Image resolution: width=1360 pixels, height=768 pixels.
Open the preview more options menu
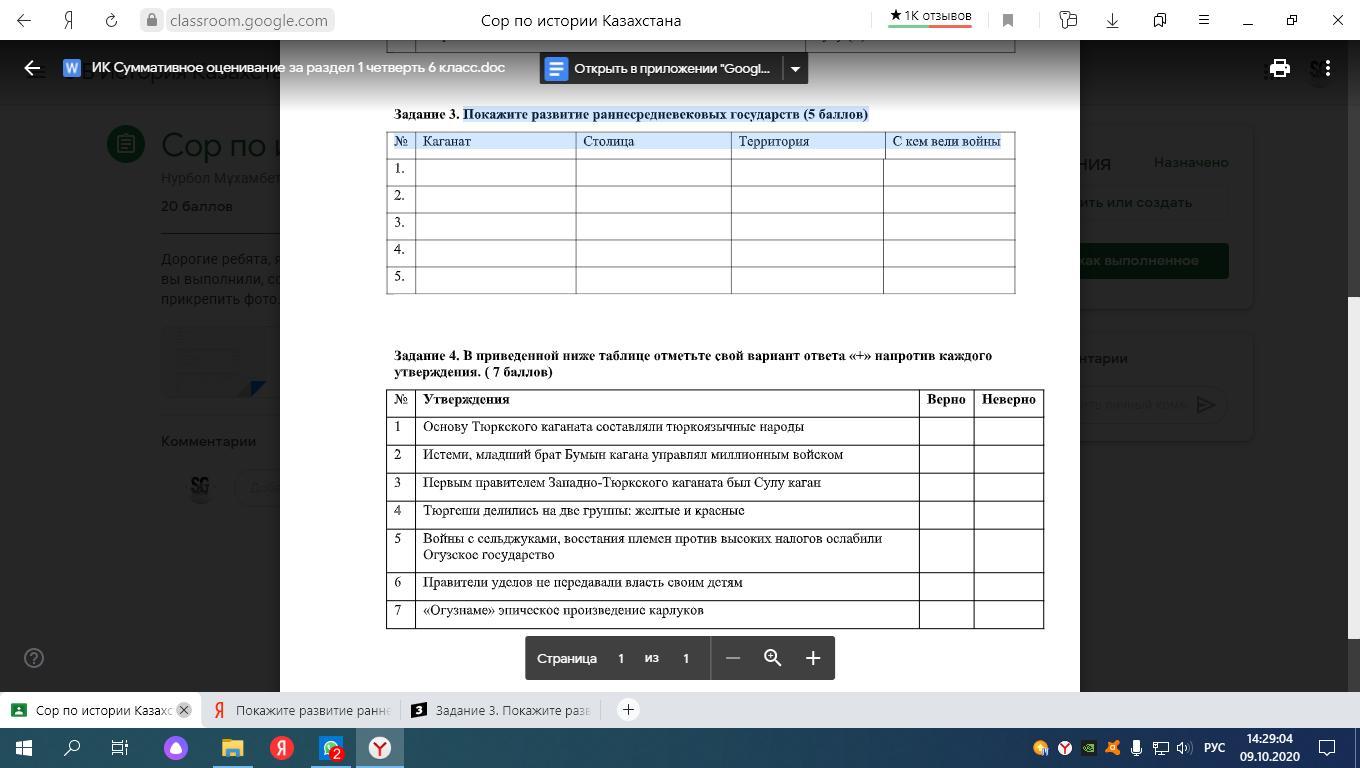coord(1327,68)
